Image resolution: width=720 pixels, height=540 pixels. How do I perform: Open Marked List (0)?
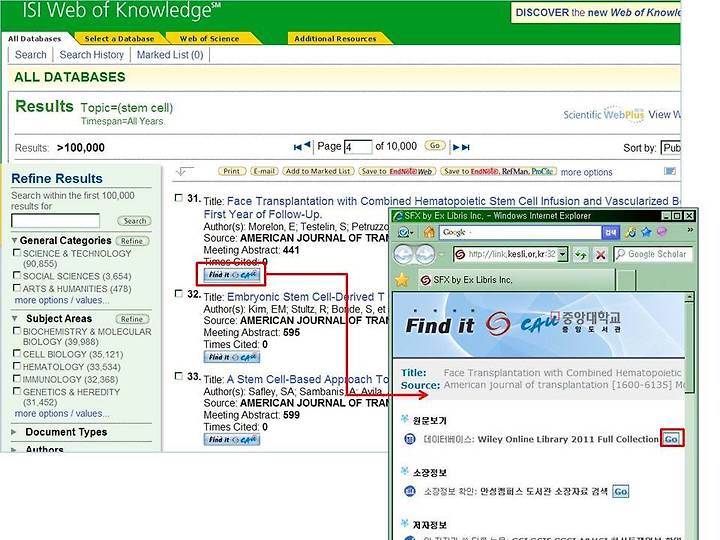(x=170, y=55)
